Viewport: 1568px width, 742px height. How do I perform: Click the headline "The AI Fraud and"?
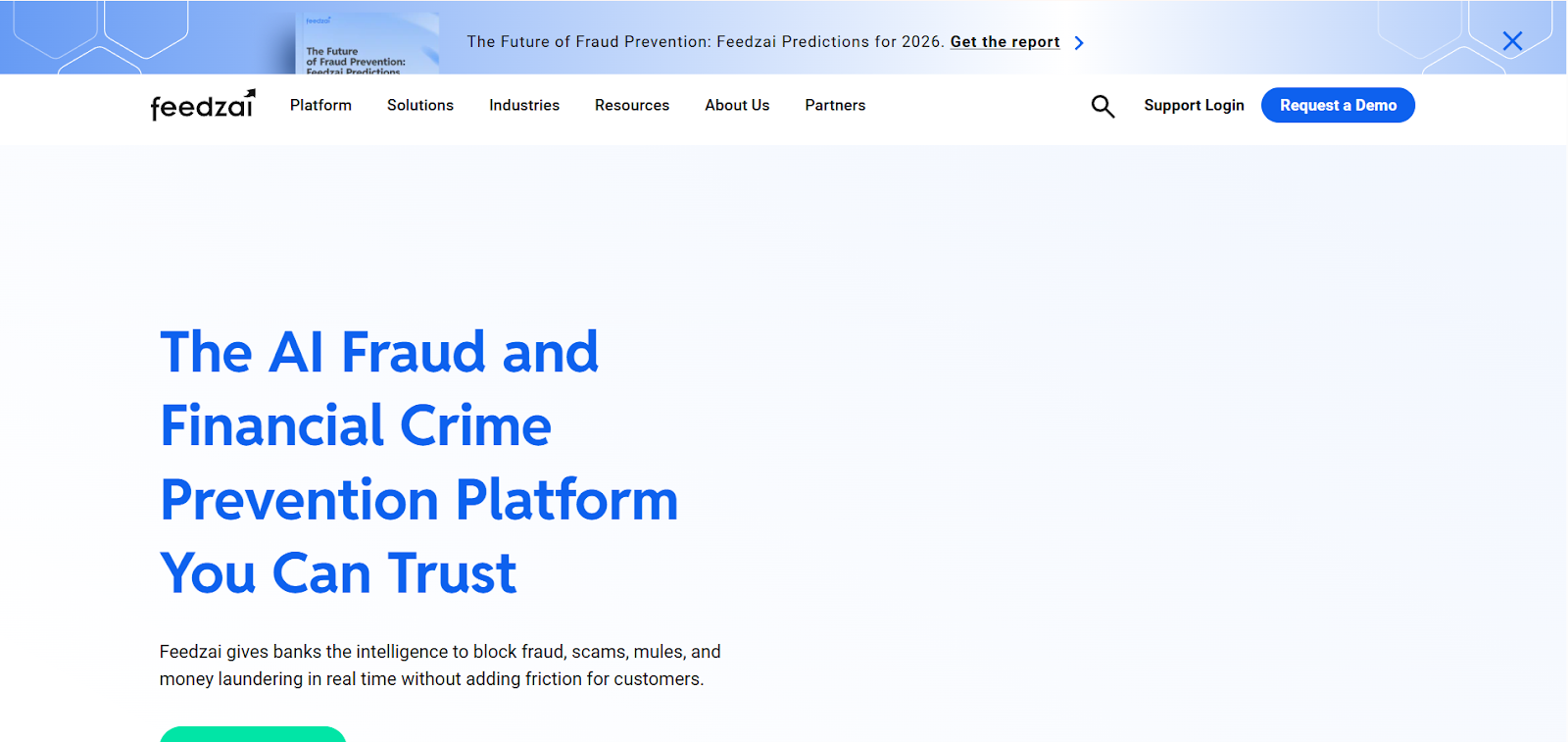379,352
